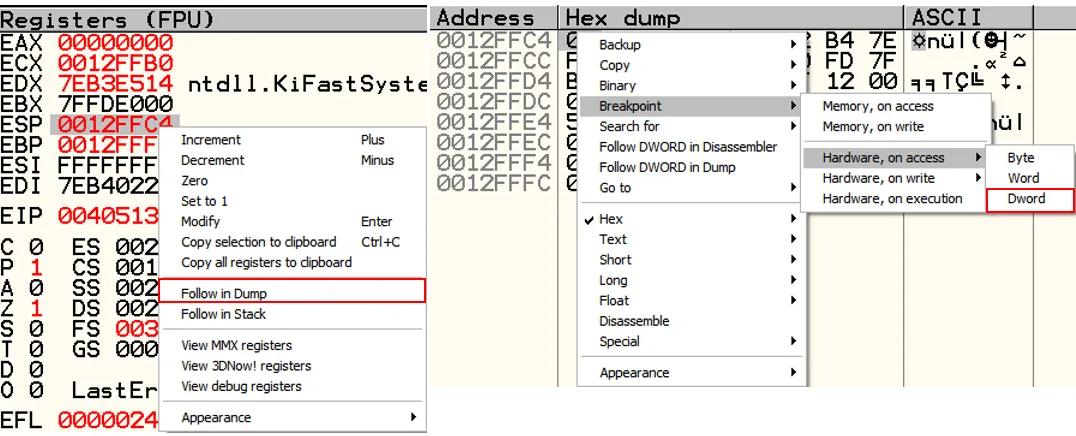Viewport: 1076px width, 436px height.
Task: Expand Hardware, on write submenu
Action: (x=878, y=178)
